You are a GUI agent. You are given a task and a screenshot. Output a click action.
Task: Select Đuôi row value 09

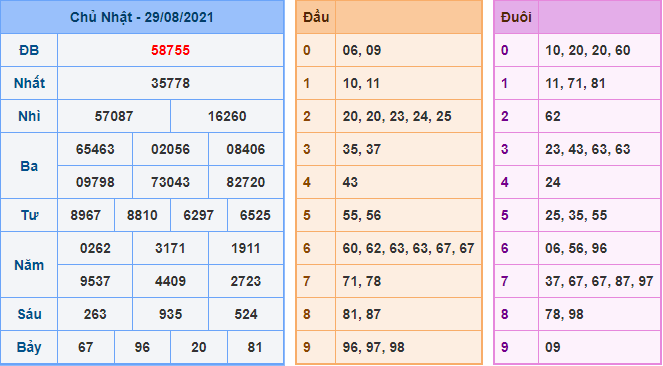click(553, 347)
